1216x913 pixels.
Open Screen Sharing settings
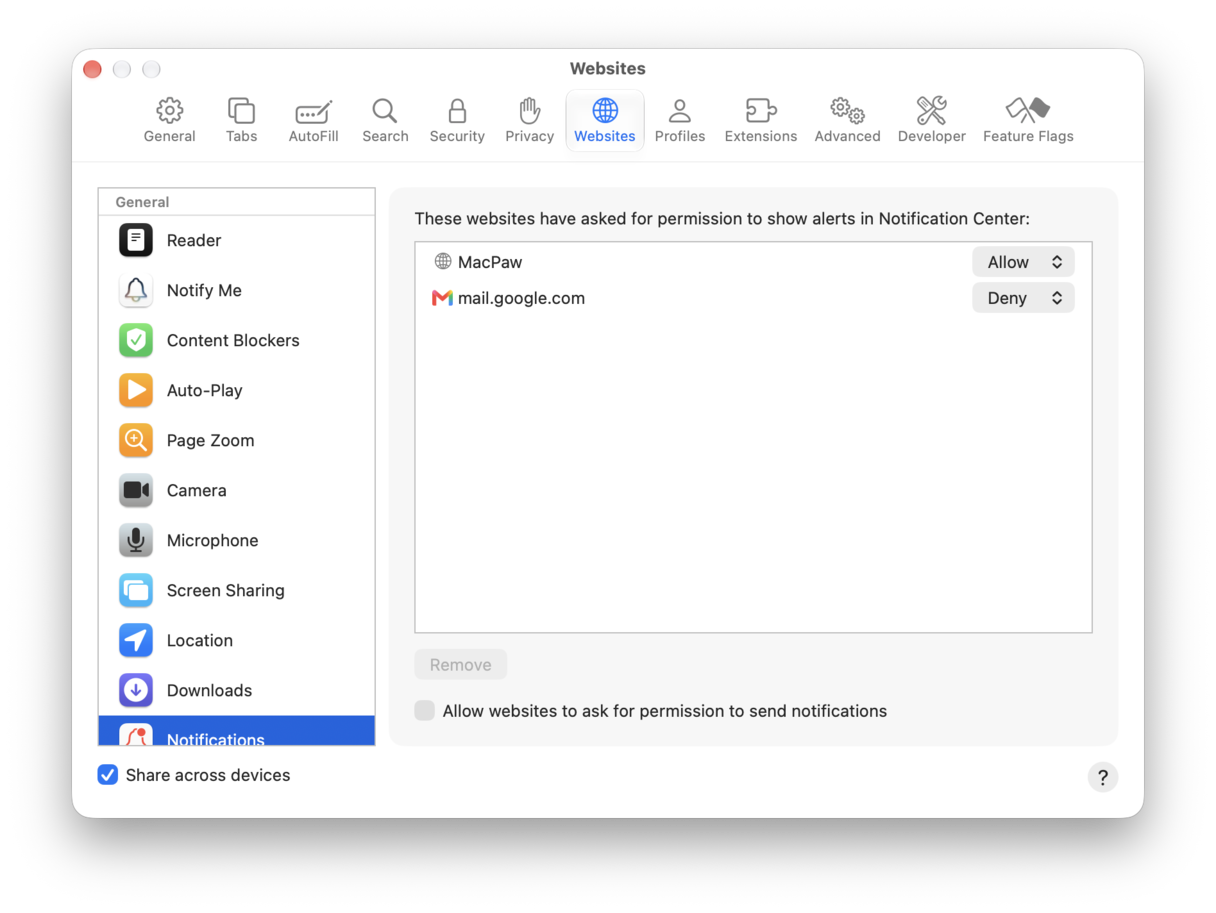tap(237, 590)
